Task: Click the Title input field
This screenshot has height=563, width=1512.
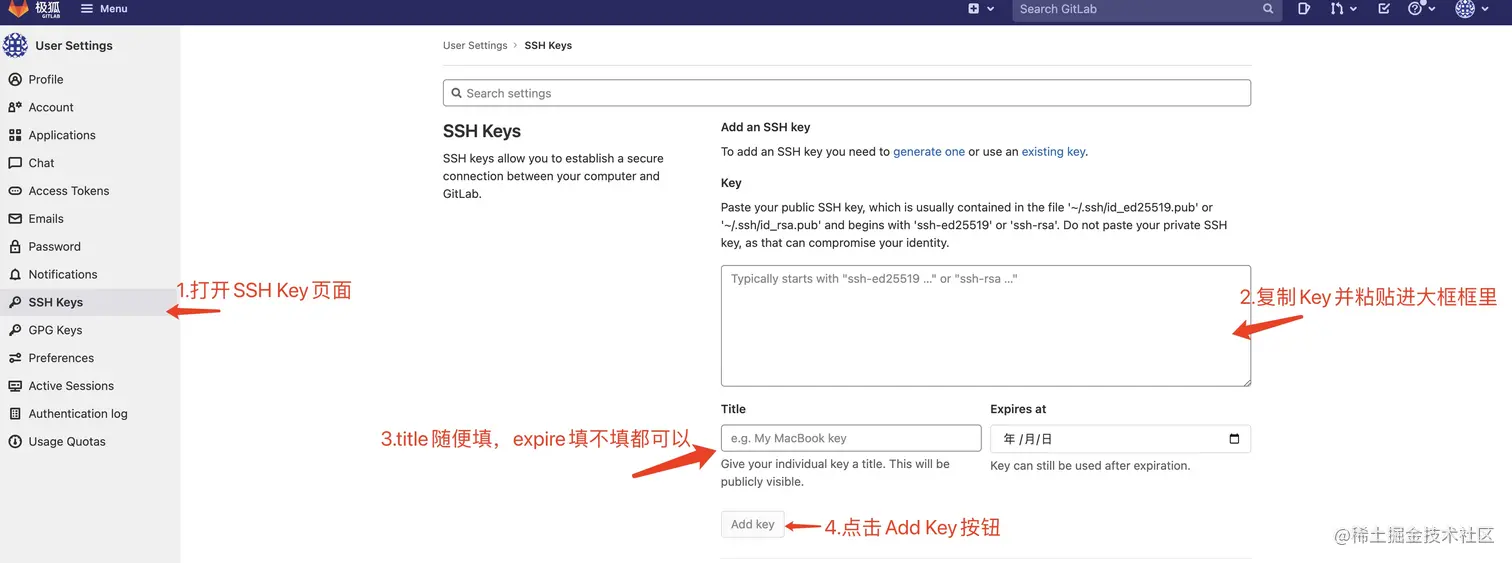Action: (851, 438)
